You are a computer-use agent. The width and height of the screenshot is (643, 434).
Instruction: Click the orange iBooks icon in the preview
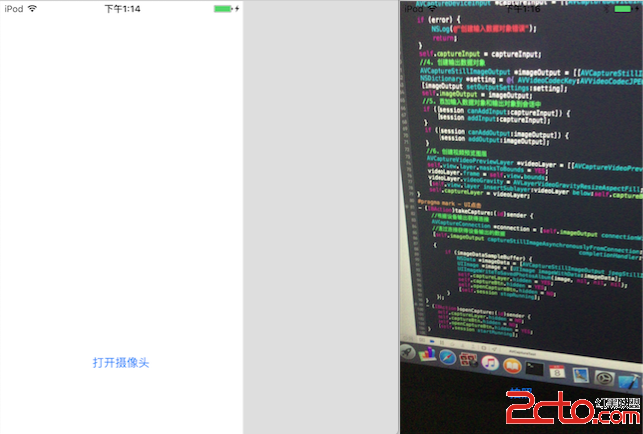(x=512, y=366)
